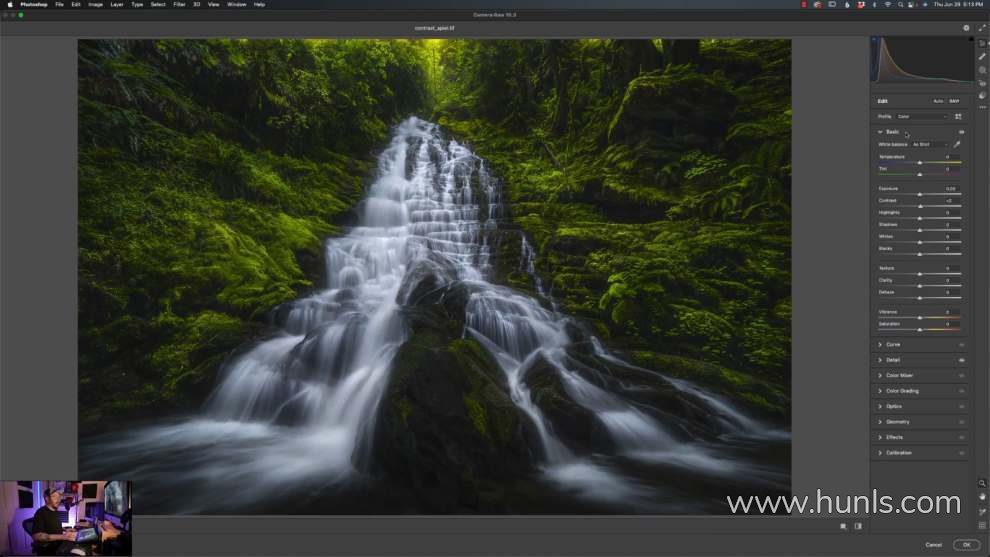990x557 pixels.
Task: Collapse the Basic panel
Action: coord(880,132)
